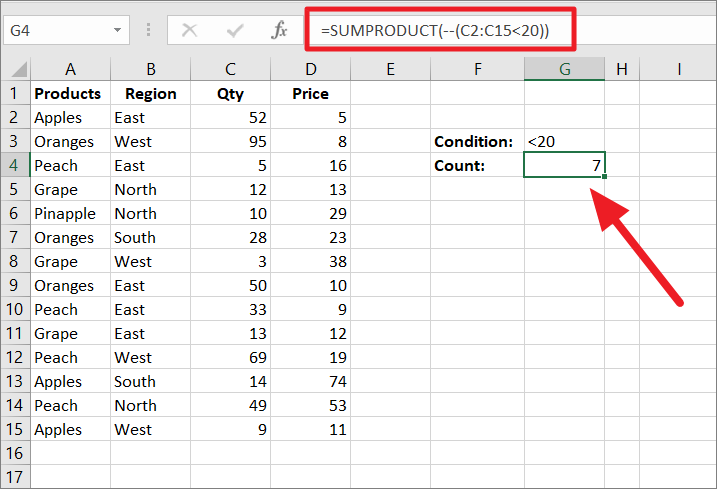Select Apples cell in row 2
The image size is (717, 489).
pos(70,118)
